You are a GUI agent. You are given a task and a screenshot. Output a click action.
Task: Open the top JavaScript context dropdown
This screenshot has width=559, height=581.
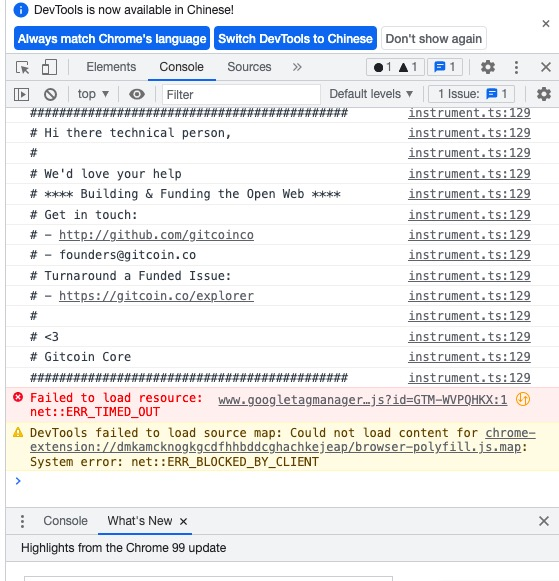pos(93,94)
